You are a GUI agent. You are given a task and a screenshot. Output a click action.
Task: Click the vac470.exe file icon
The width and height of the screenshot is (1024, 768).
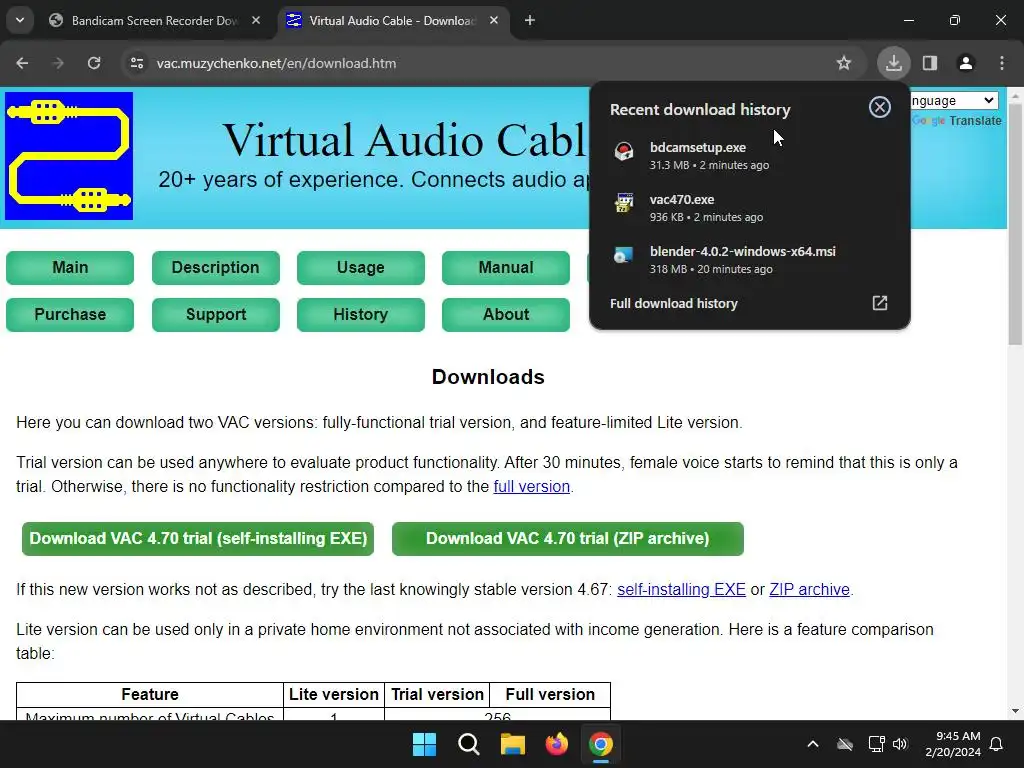point(624,204)
